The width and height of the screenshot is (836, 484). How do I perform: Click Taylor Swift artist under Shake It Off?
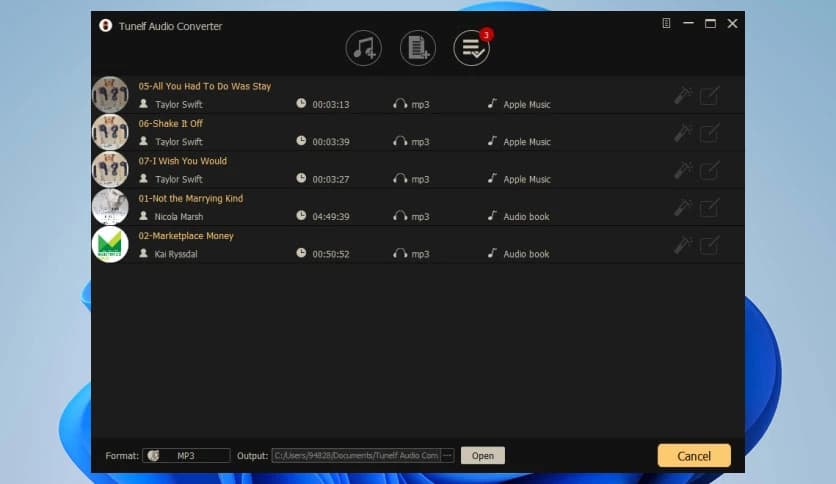click(179, 142)
